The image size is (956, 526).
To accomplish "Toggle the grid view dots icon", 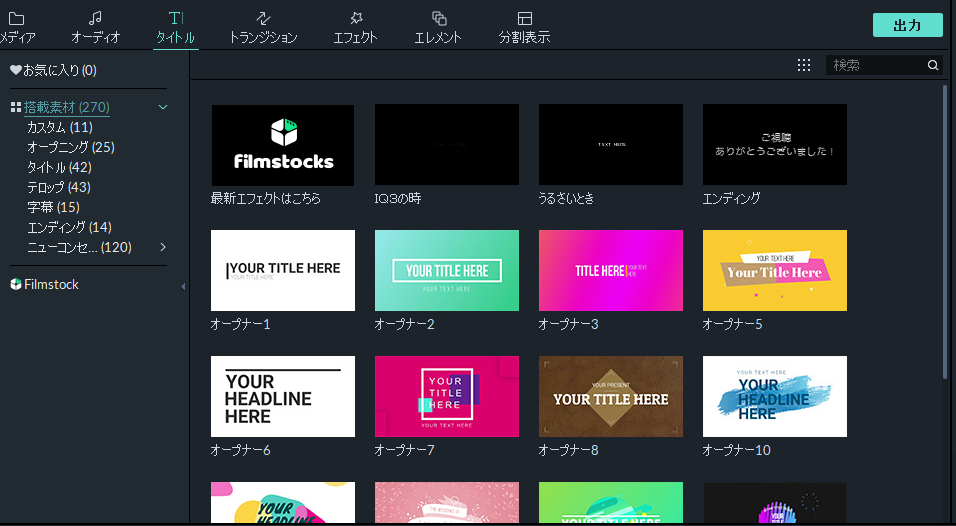I will (804, 65).
